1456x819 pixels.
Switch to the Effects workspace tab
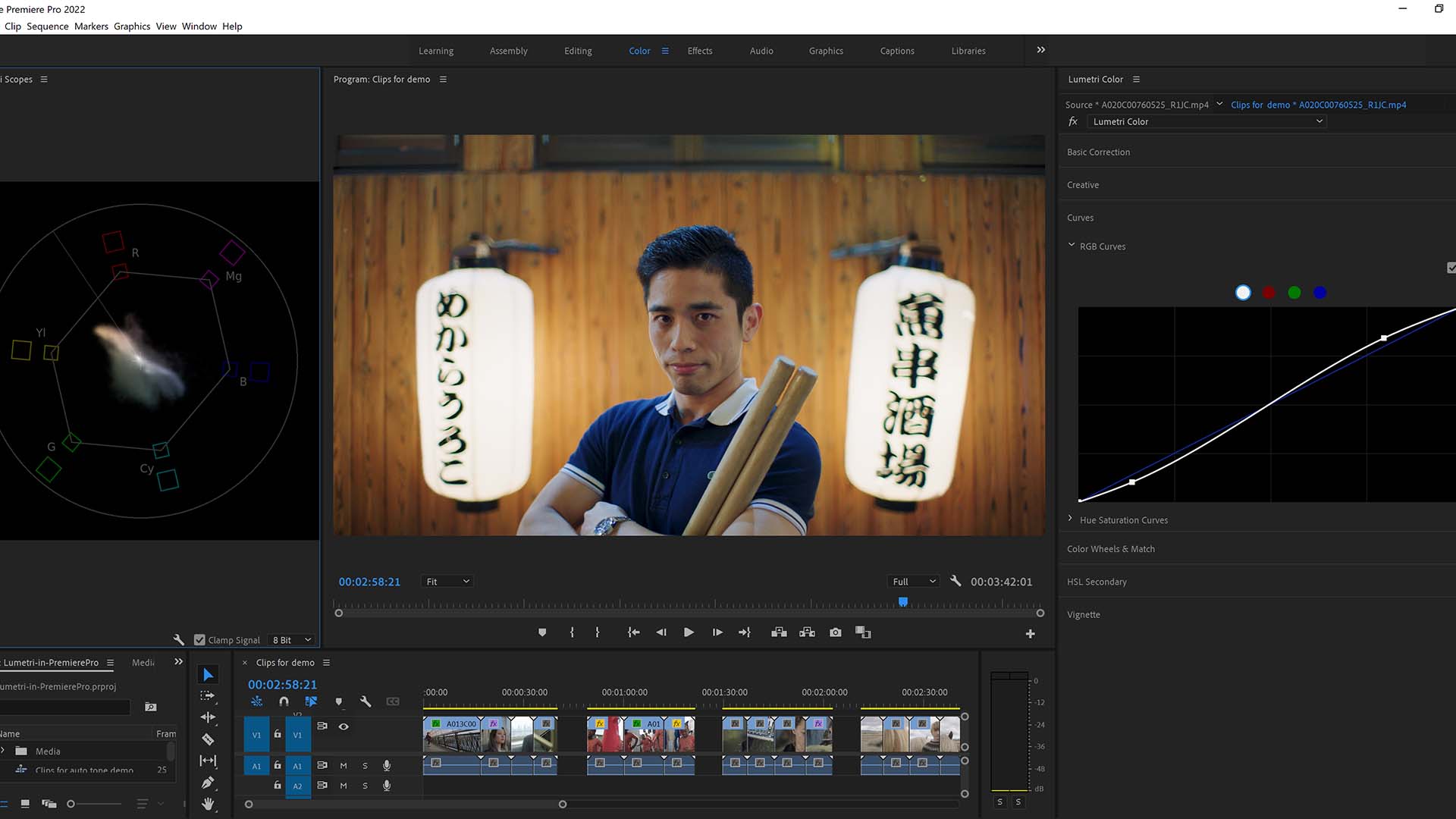tap(699, 51)
